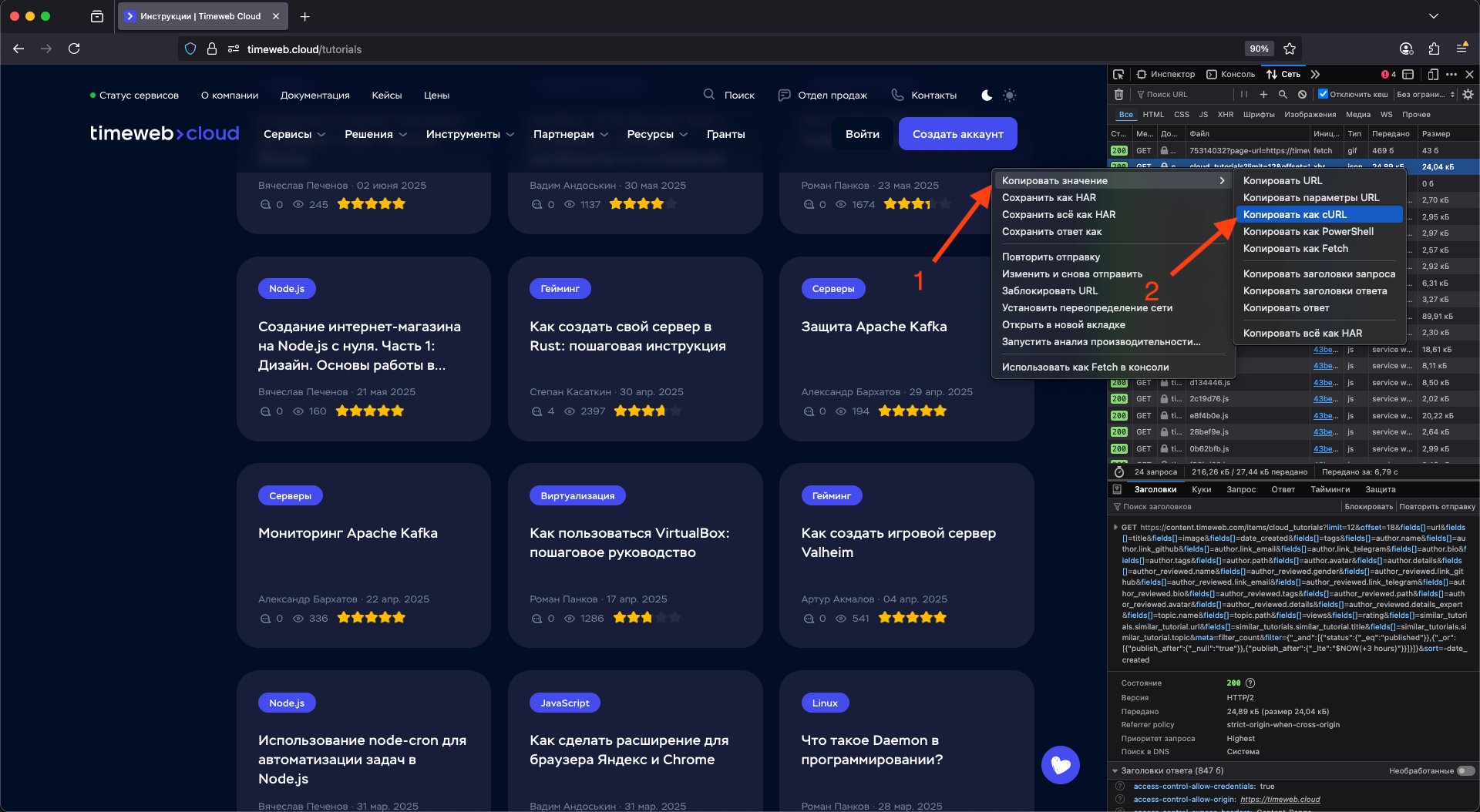Filter network requests by Изображения
Screen dimensions: 1480x812
(x=1310, y=114)
